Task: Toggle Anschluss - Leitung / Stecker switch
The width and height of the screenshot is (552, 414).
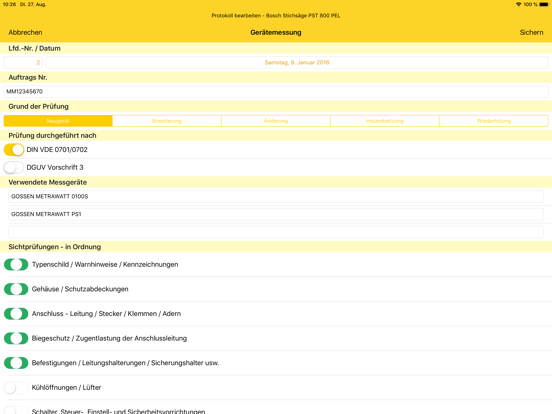Action: click(16, 314)
